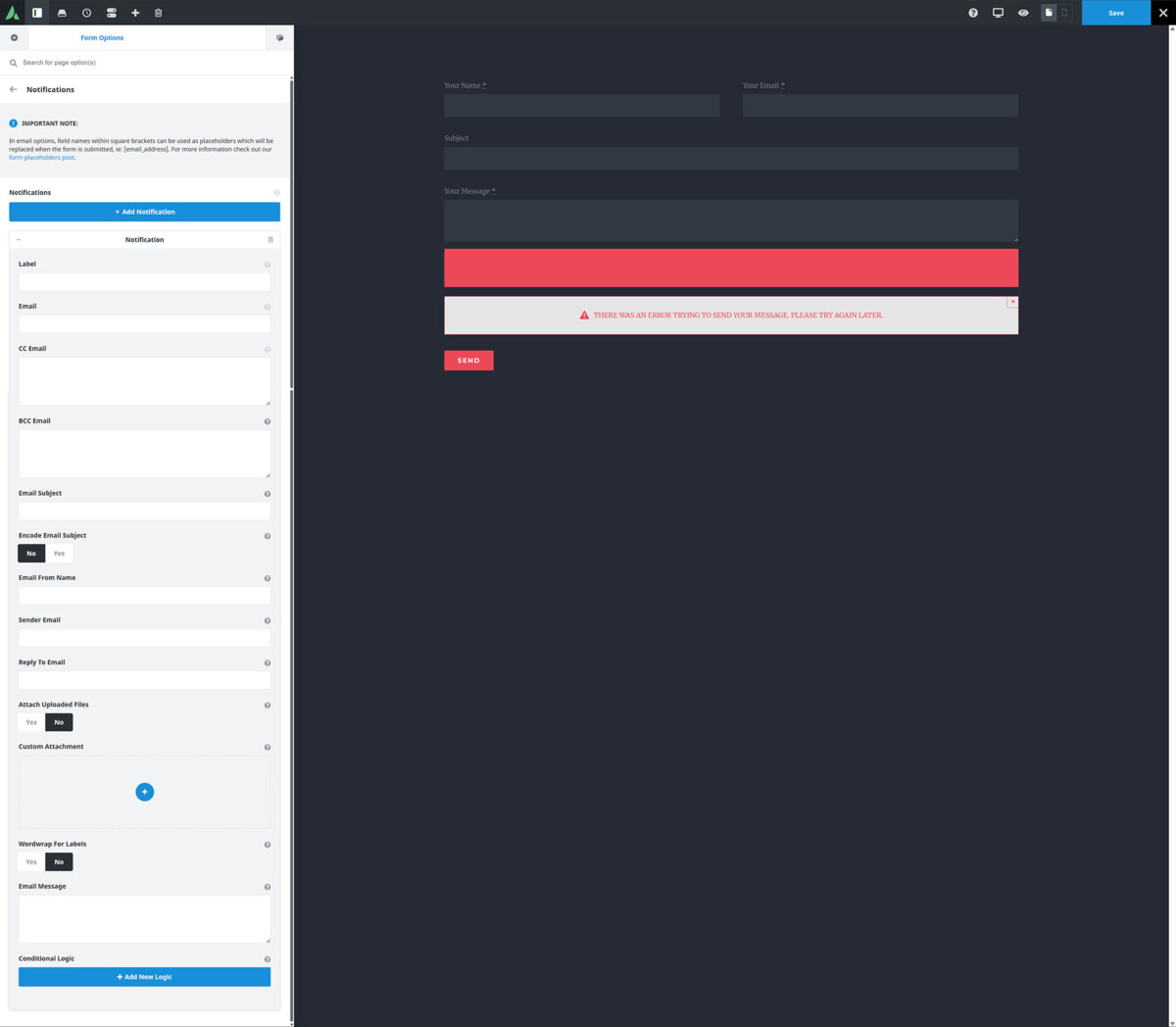Open the trash/deleted items icon
The image size is (1176, 1027).
pos(159,13)
